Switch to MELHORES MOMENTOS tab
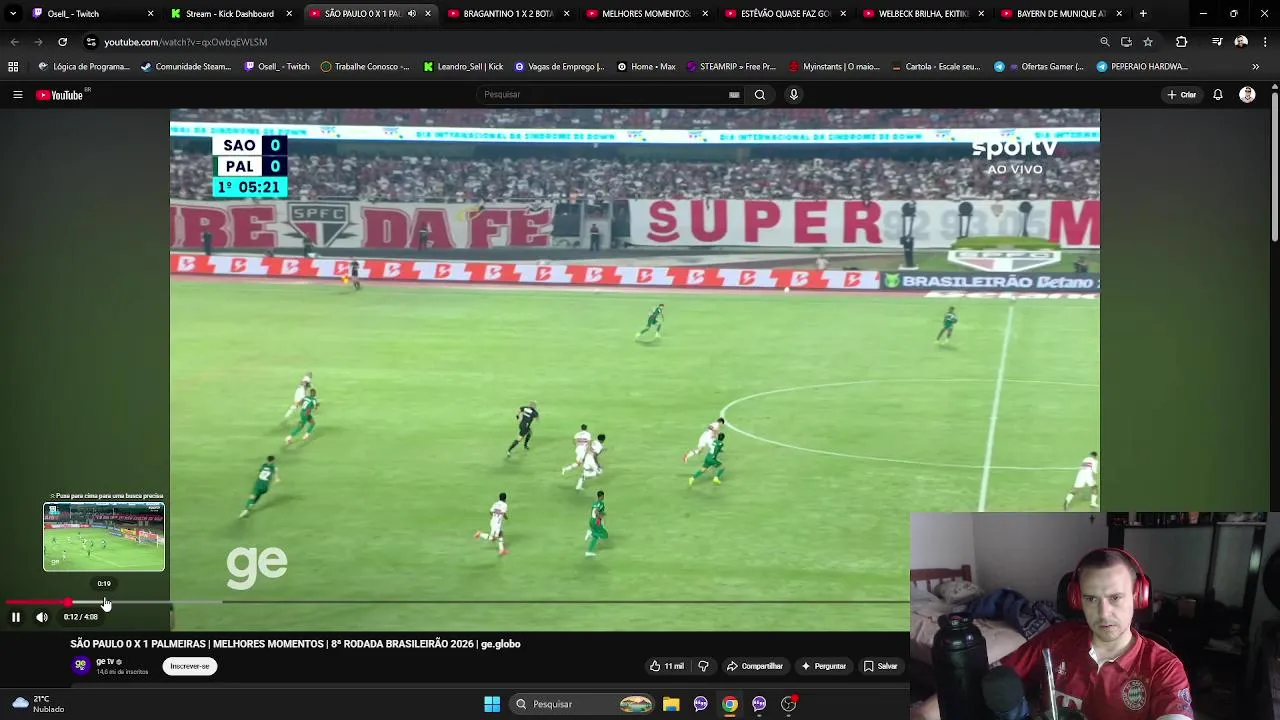1280x720 pixels. click(x=646, y=14)
